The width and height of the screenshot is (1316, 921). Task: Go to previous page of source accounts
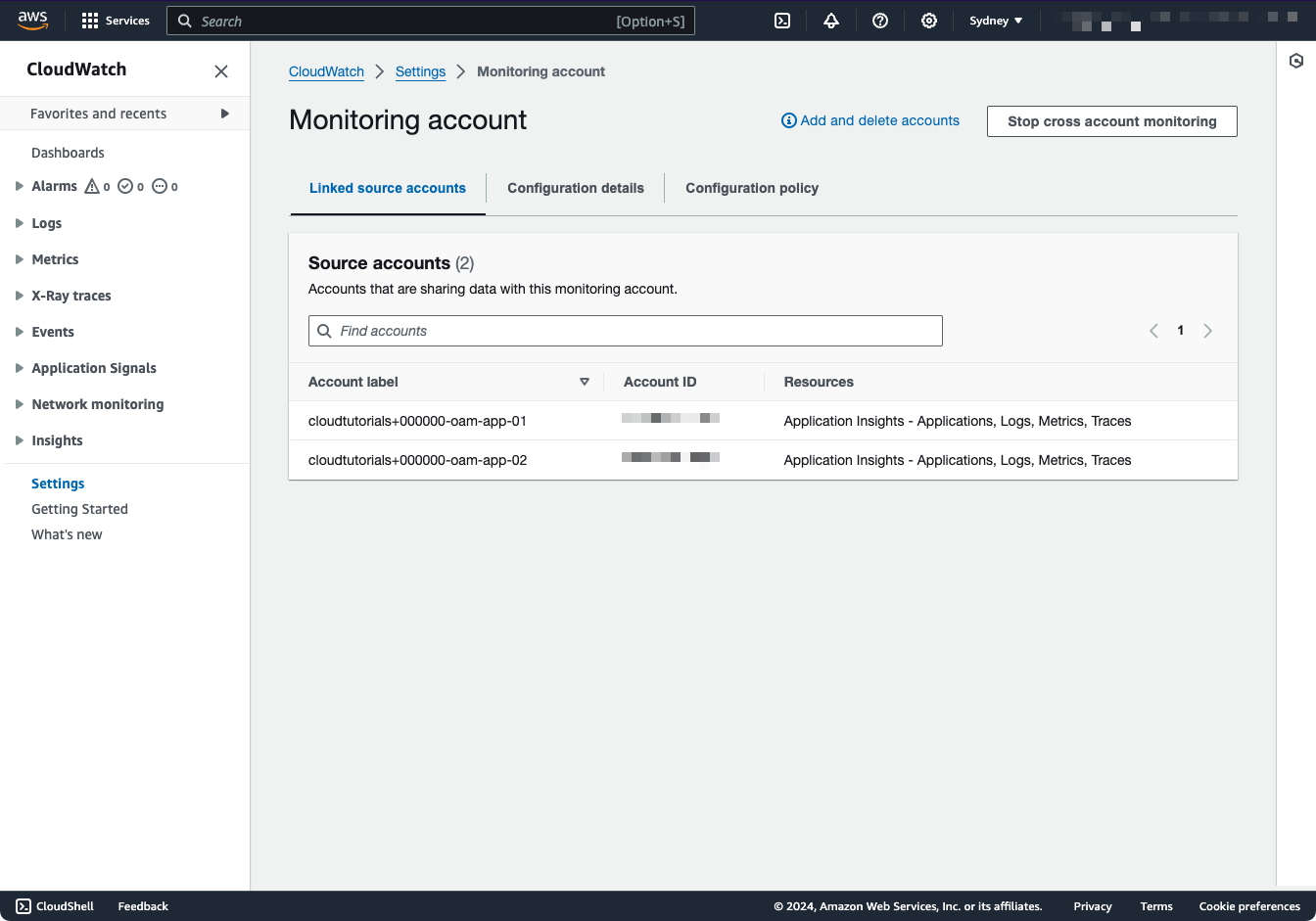point(1153,331)
